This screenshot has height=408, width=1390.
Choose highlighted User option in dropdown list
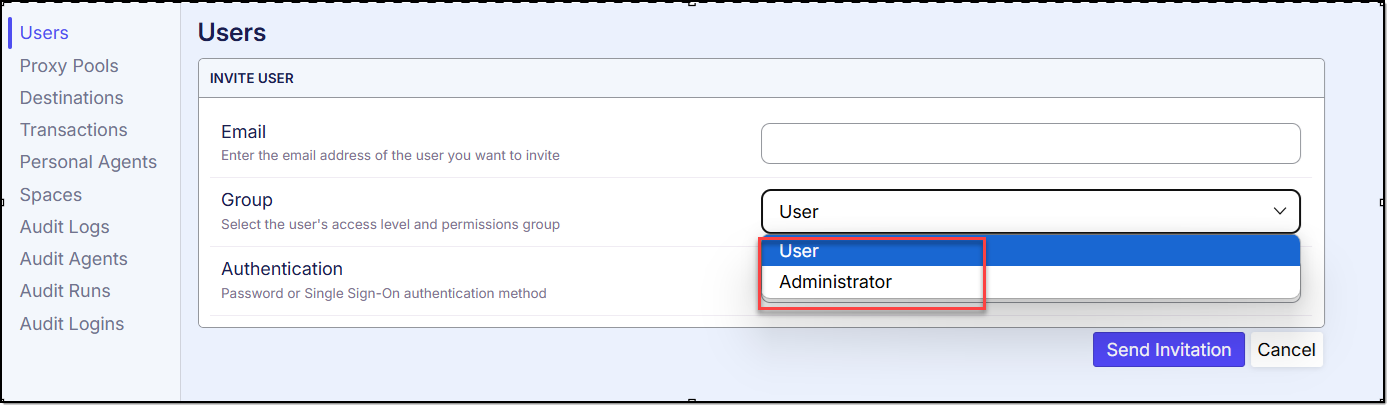799,251
